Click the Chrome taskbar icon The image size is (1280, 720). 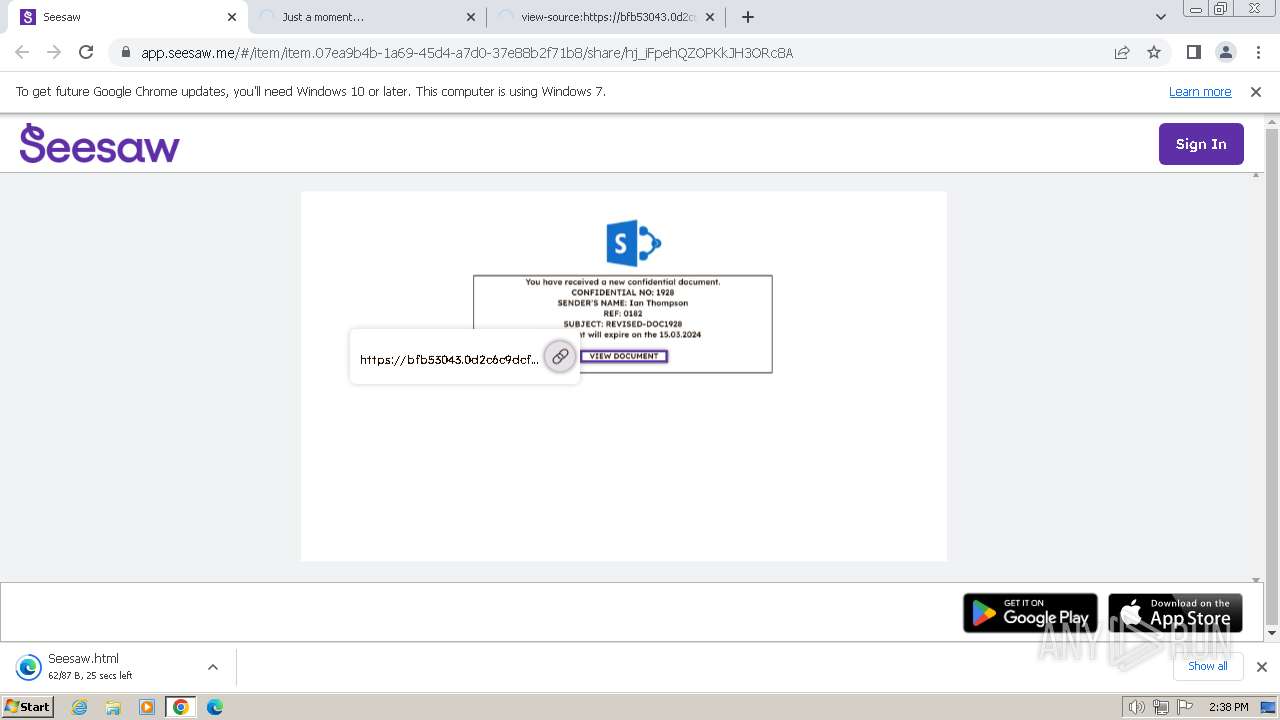[180, 707]
